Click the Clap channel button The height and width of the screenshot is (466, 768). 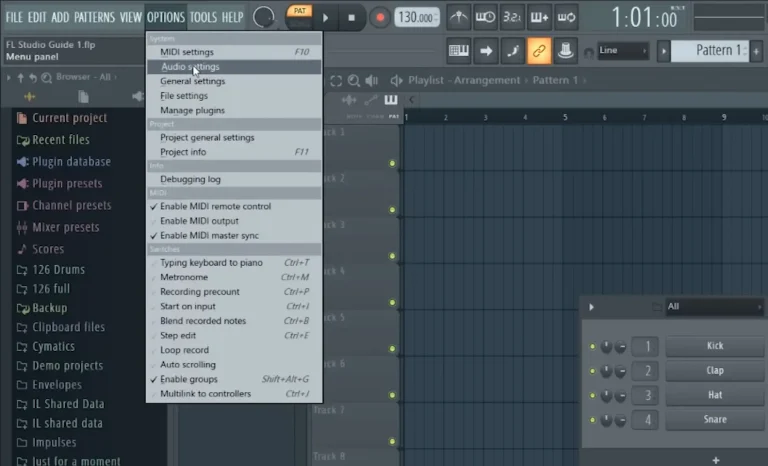click(x=715, y=370)
